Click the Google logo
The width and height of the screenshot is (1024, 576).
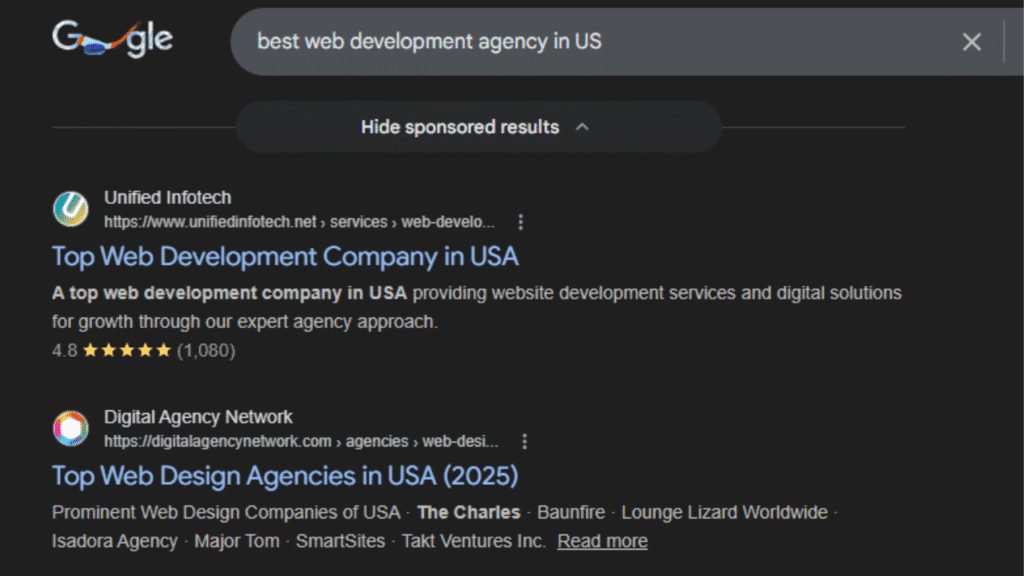coord(112,40)
